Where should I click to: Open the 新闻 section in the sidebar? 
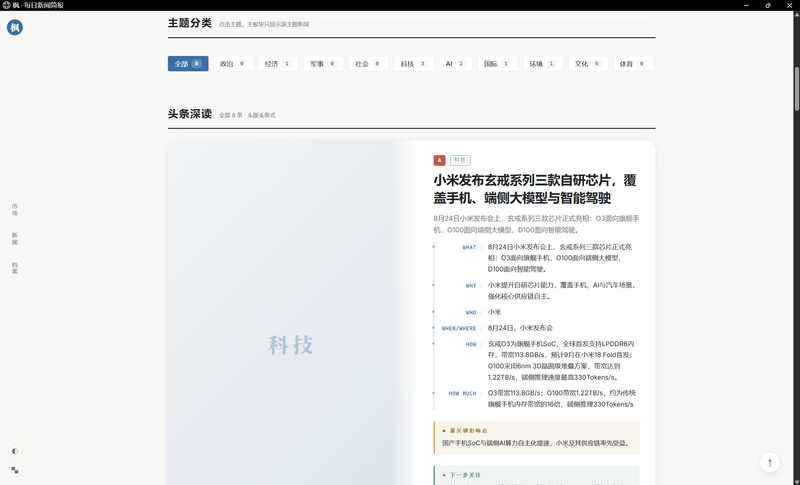(x=15, y=239)
